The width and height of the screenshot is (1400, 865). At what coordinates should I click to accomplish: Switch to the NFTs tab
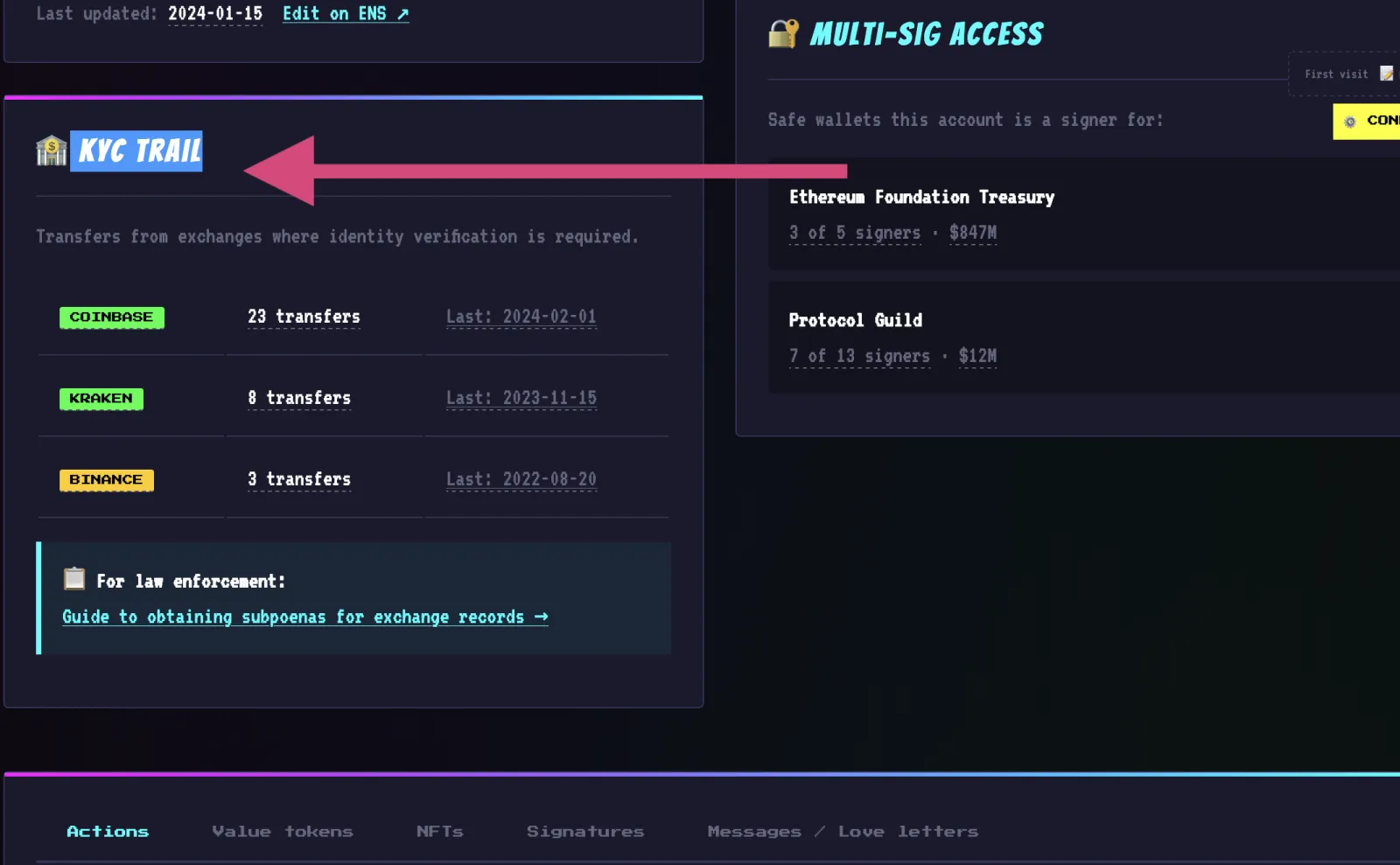tap(440, 832)
